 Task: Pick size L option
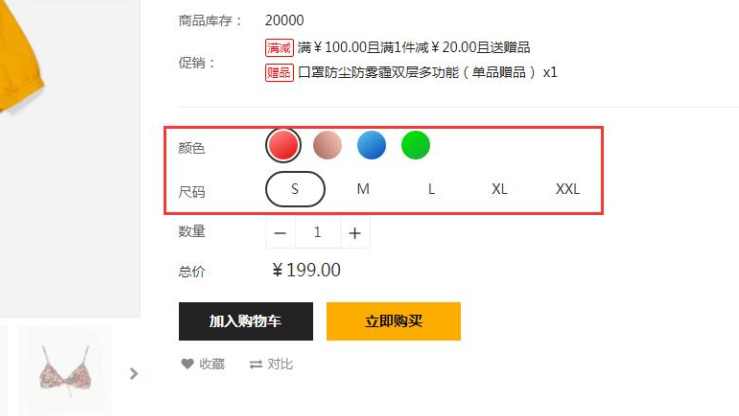pyautogui.click(x=431, y=189)
